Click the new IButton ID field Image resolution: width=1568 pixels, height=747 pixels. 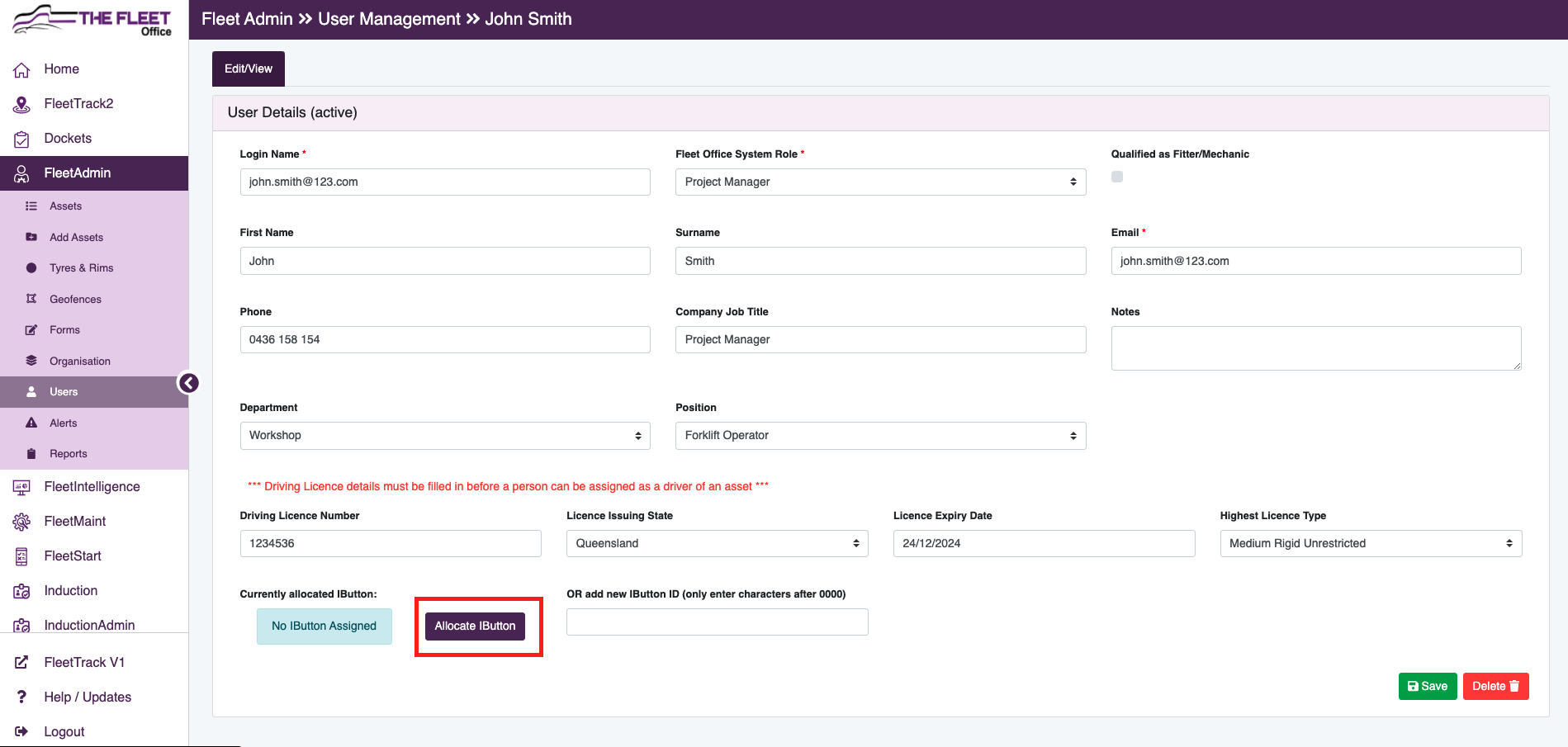point(717,622)
